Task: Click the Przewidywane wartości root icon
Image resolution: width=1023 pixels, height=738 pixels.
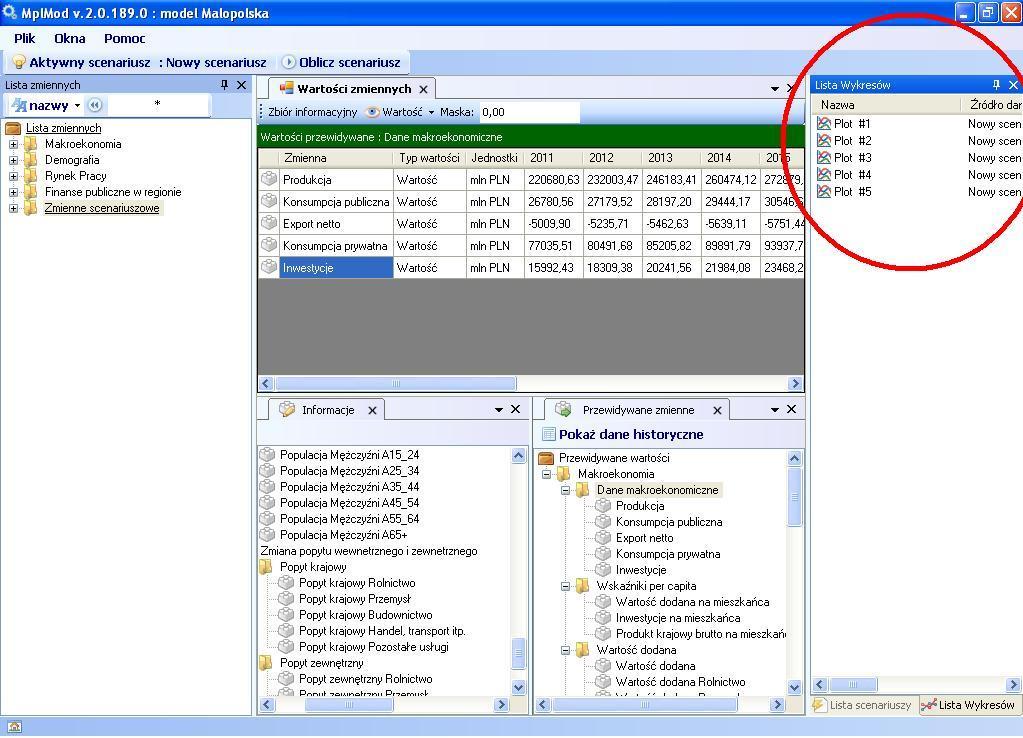Action: (546, 458)
